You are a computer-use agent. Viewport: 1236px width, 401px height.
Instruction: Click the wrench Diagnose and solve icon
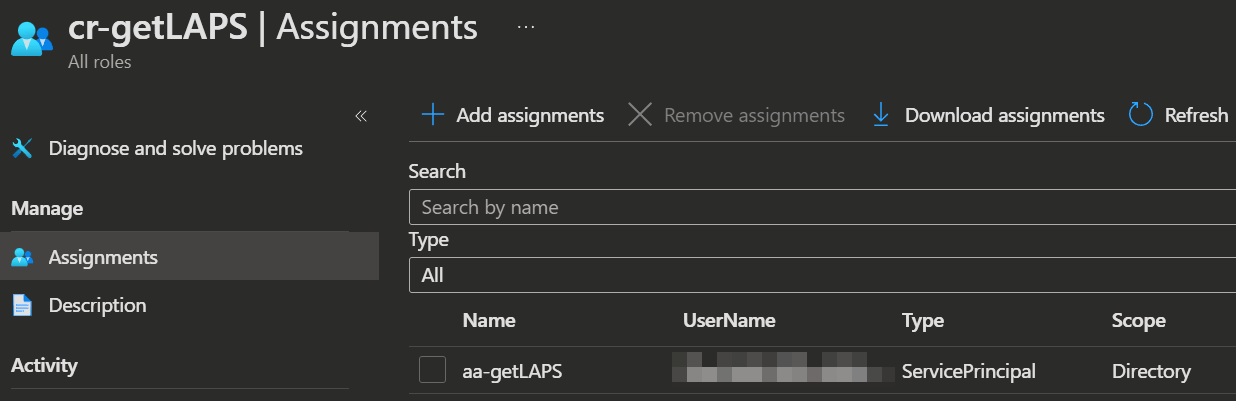(22, 149)
